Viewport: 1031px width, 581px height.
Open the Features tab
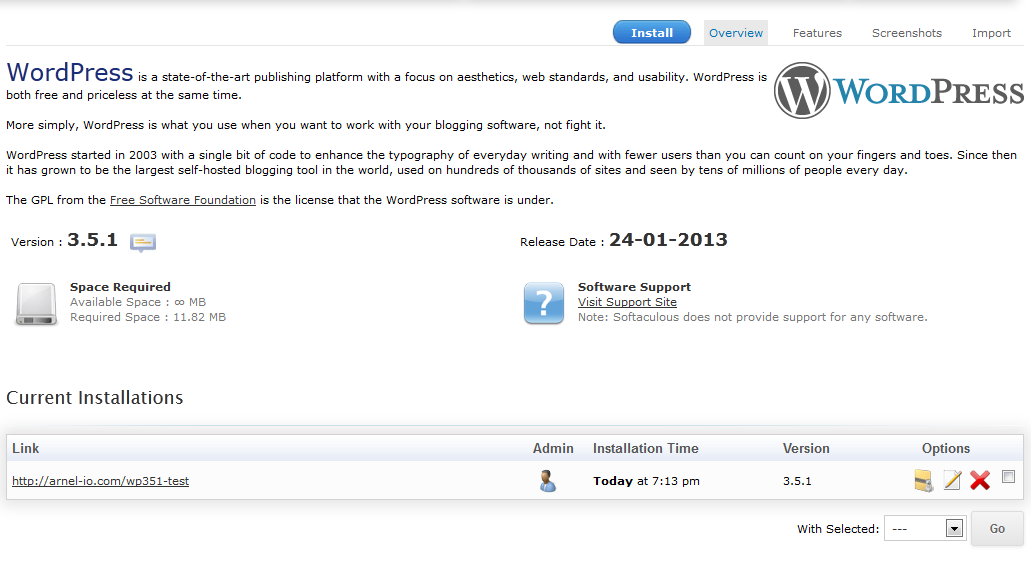pyautogui.click(x=817, y=33)
